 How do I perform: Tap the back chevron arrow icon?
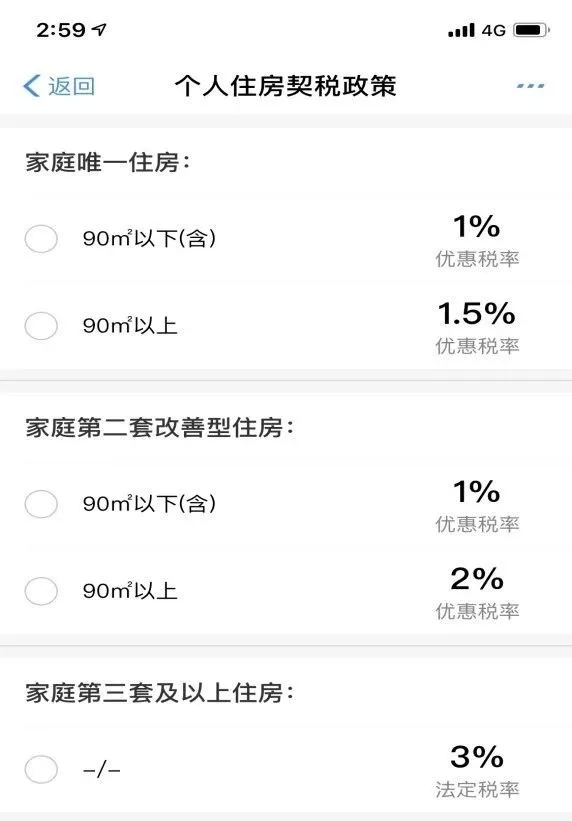coord(32,86)
